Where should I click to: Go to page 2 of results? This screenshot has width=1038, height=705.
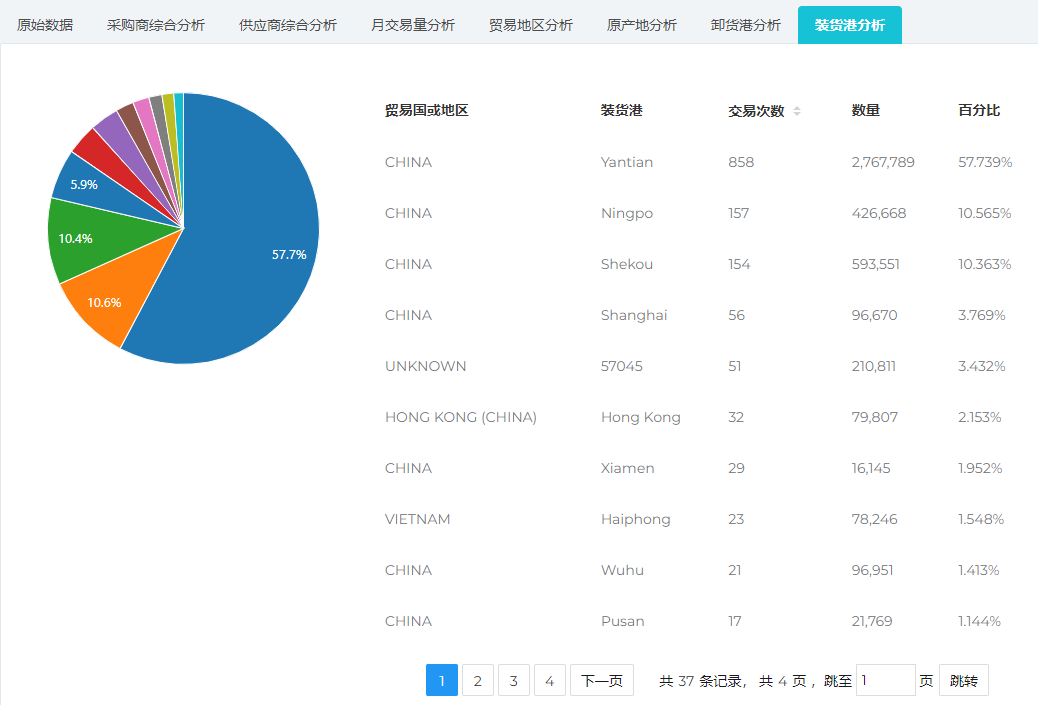(477, 680)
